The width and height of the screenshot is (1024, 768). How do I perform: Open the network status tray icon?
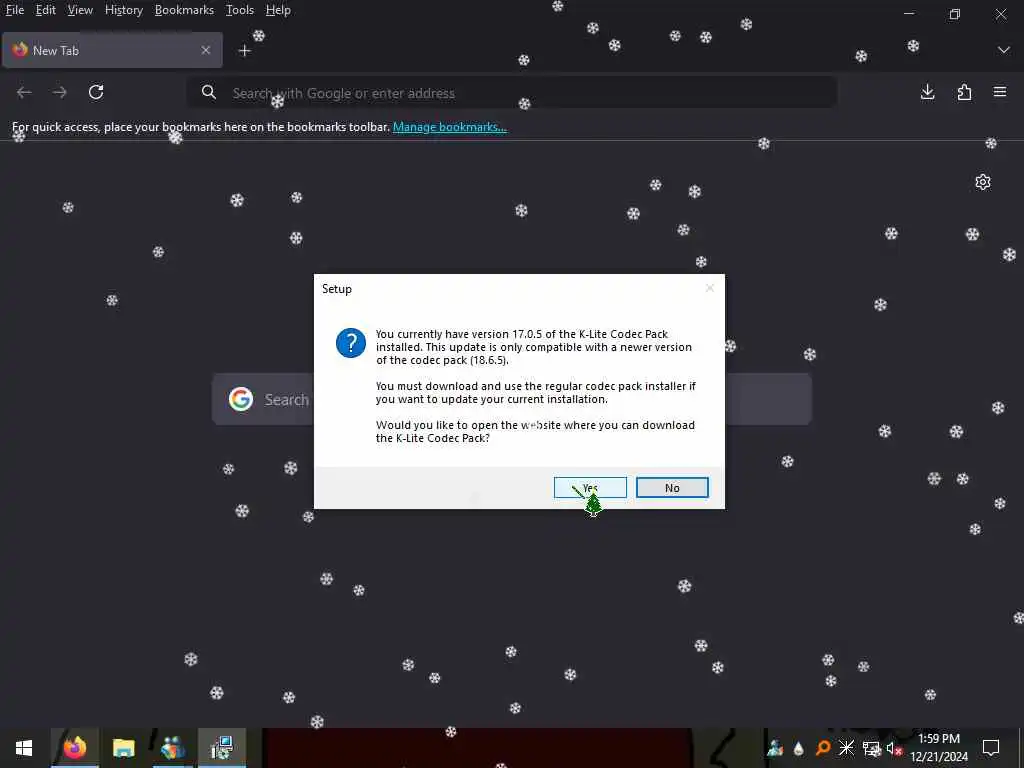click(x=871, y=748)
